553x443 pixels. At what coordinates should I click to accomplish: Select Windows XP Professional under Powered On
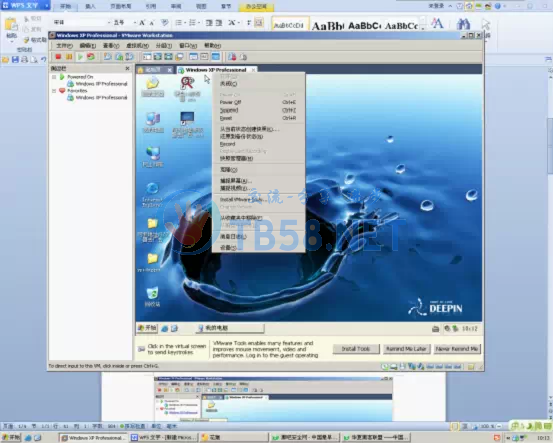(98, 84)
